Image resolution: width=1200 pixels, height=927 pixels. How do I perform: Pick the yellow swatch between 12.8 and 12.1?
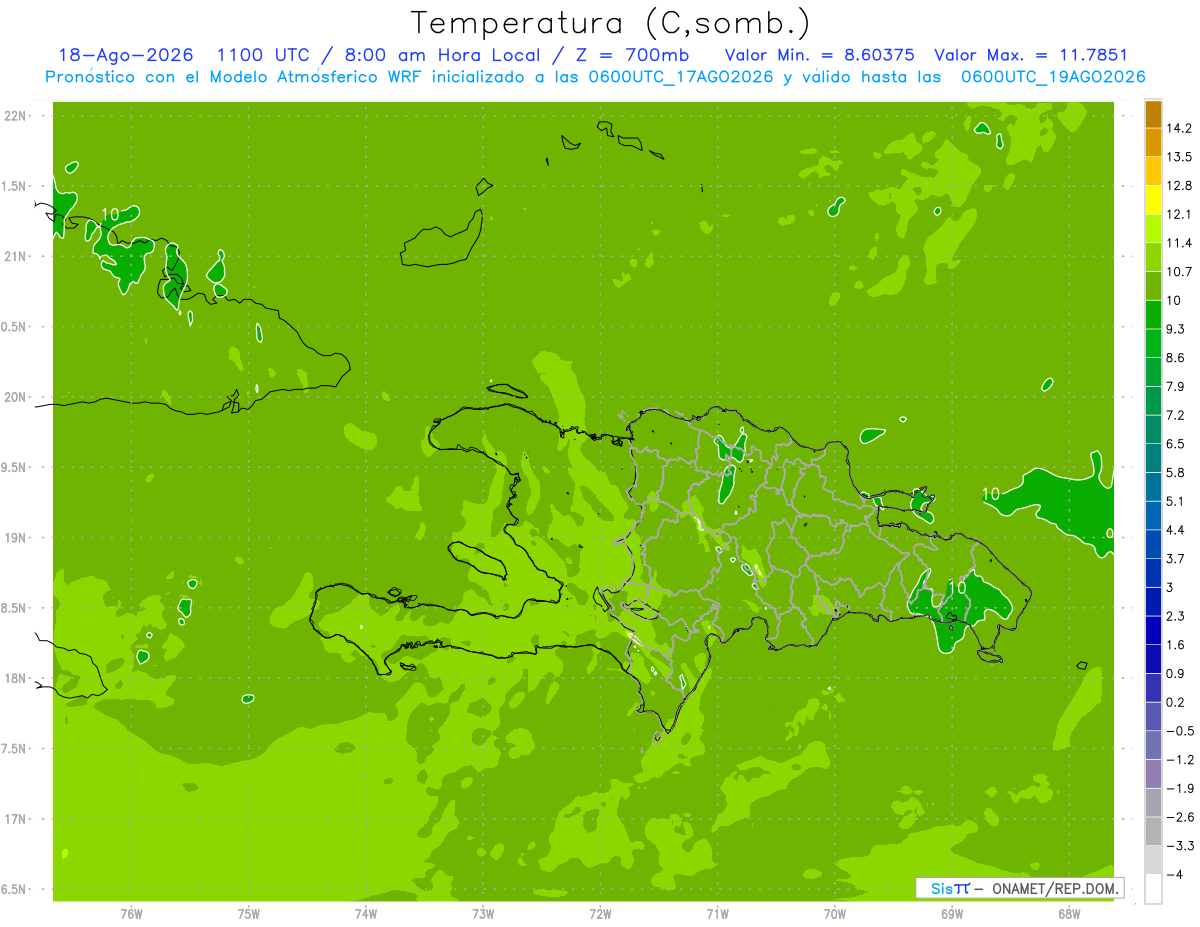point(1153,200)
